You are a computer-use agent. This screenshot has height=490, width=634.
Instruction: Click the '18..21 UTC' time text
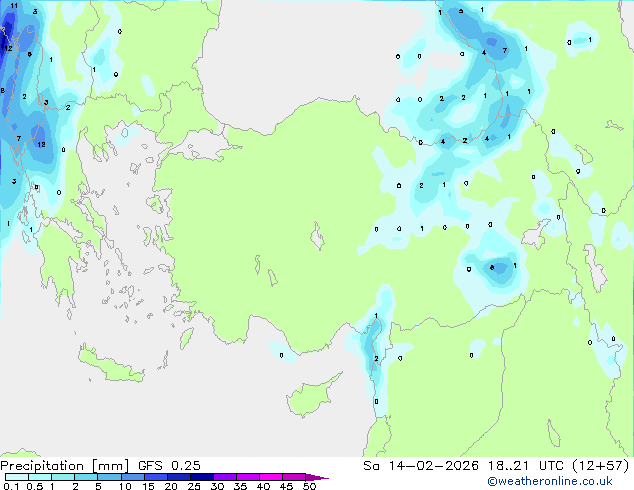[526, 466]
